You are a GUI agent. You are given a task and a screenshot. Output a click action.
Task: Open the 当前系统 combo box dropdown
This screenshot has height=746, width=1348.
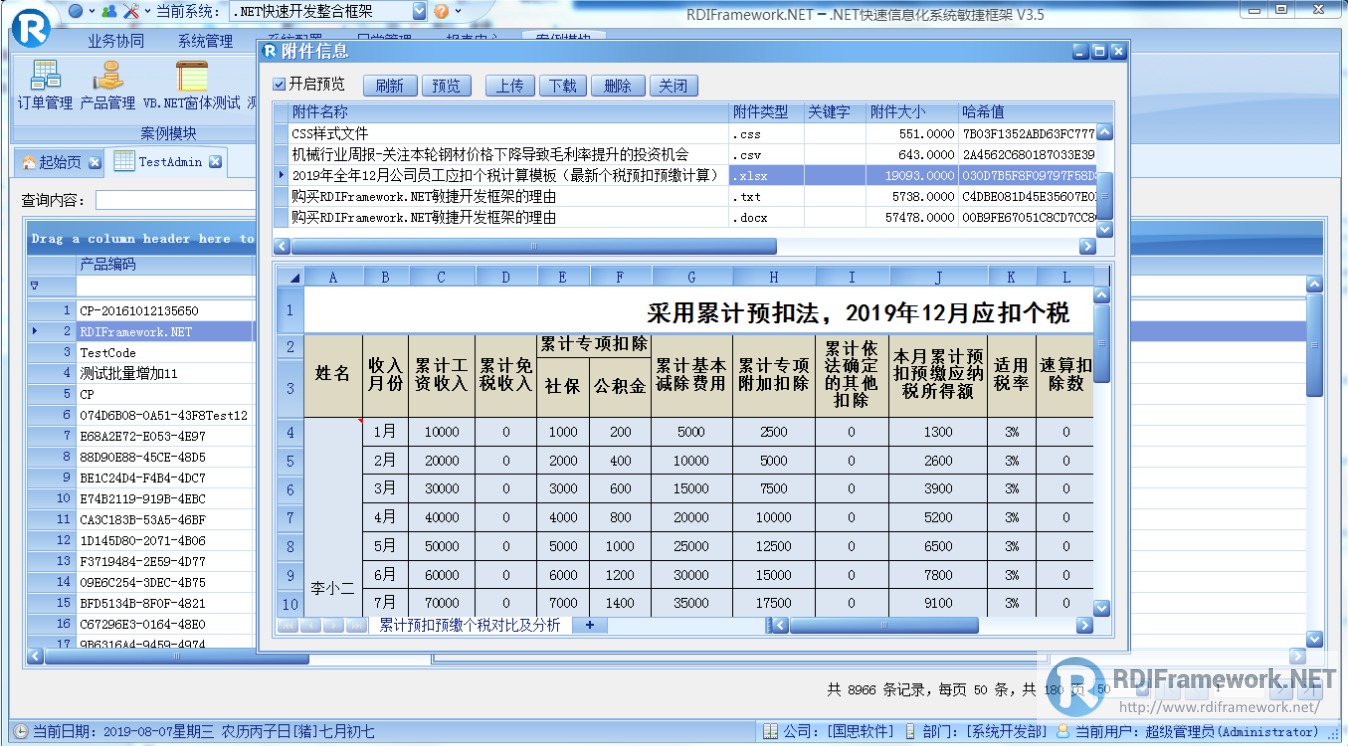(x=419, y=12)
